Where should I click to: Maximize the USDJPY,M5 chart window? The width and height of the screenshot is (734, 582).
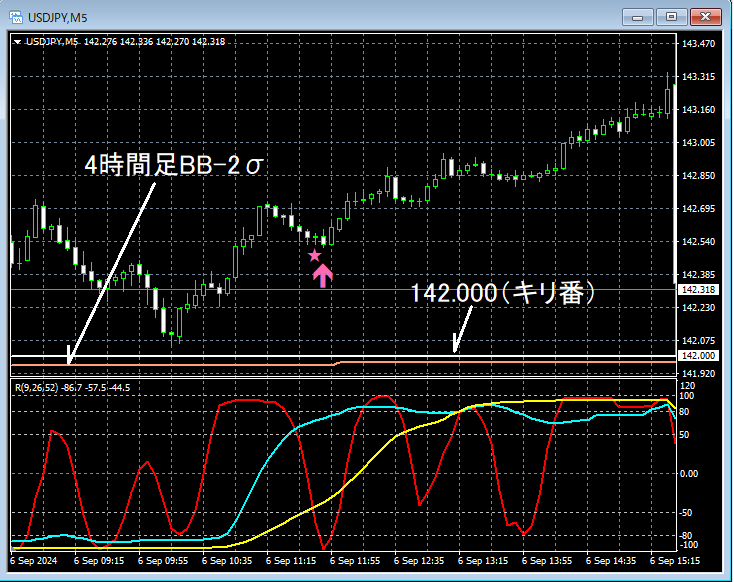coord(671,17)
